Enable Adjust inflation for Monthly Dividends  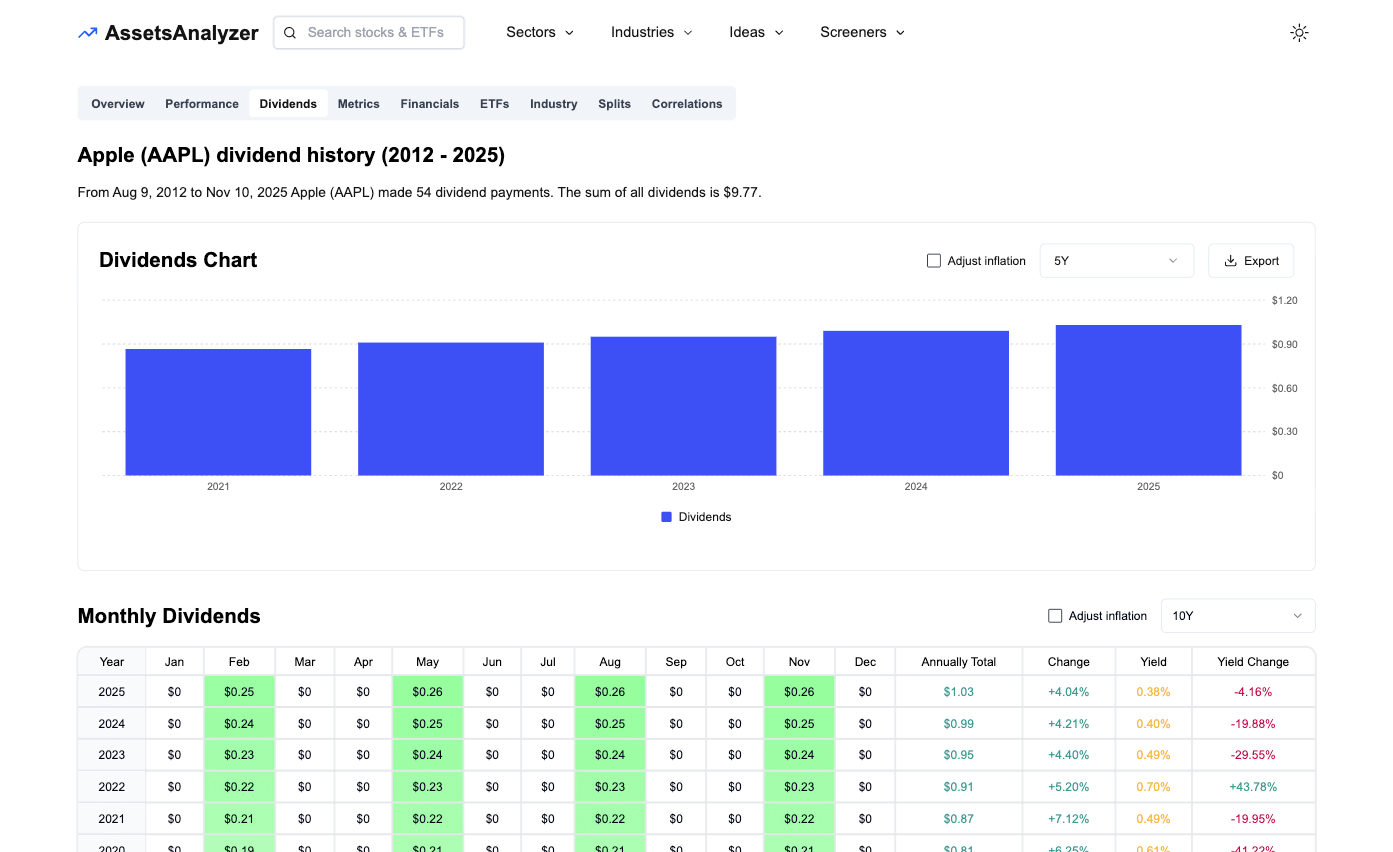(1055, 615)
